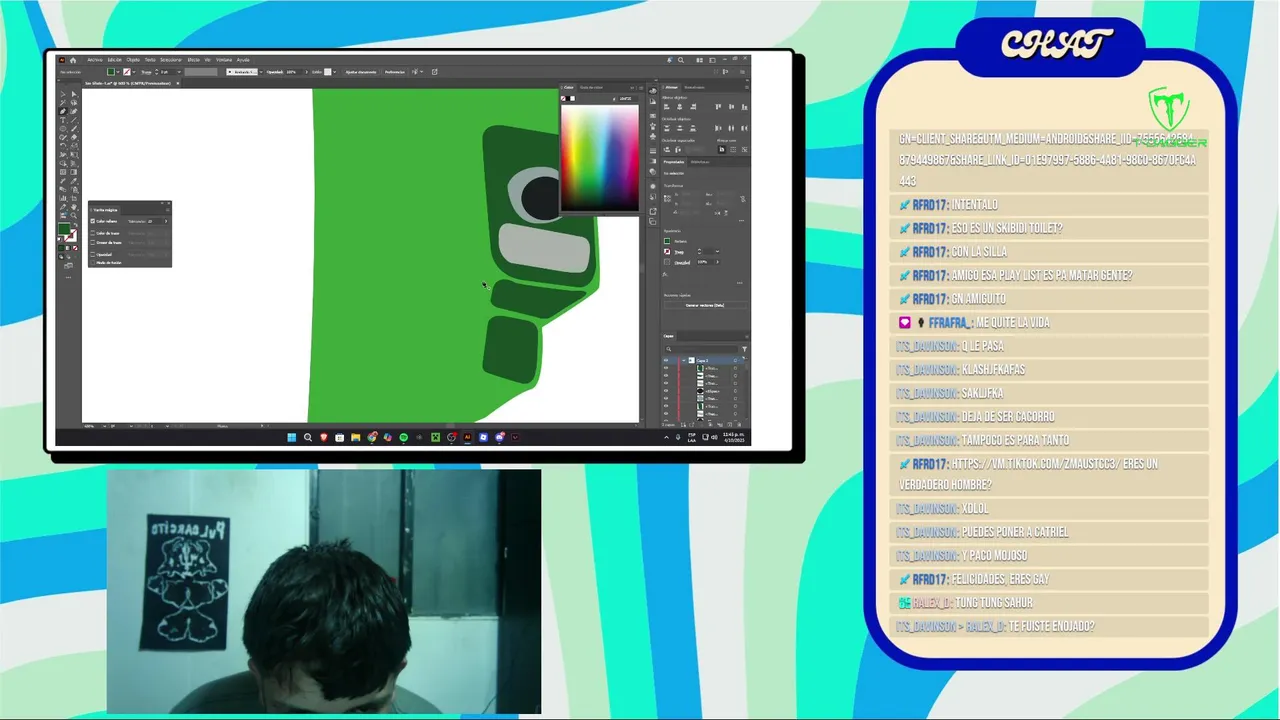Screen dimensions: 1280x720
Task: Select the Eraser tool
Action: click(74, 137)
